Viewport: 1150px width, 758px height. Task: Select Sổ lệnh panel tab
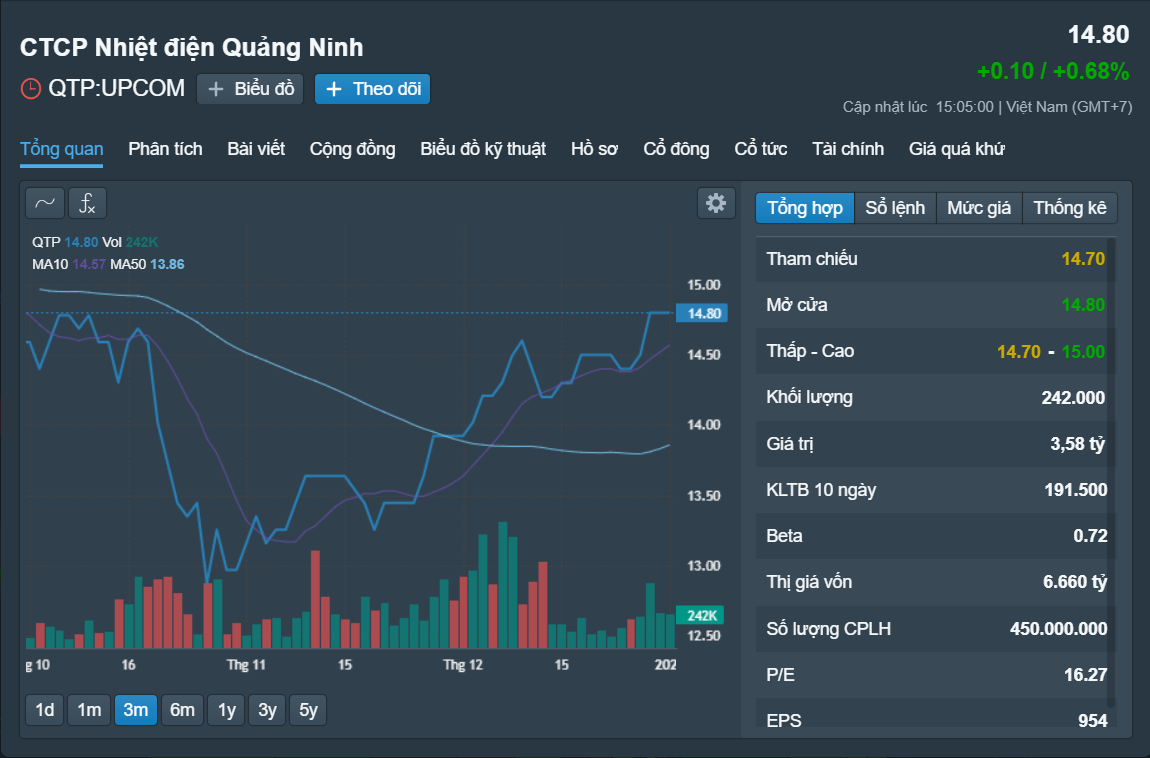click(x=895, y=208)
